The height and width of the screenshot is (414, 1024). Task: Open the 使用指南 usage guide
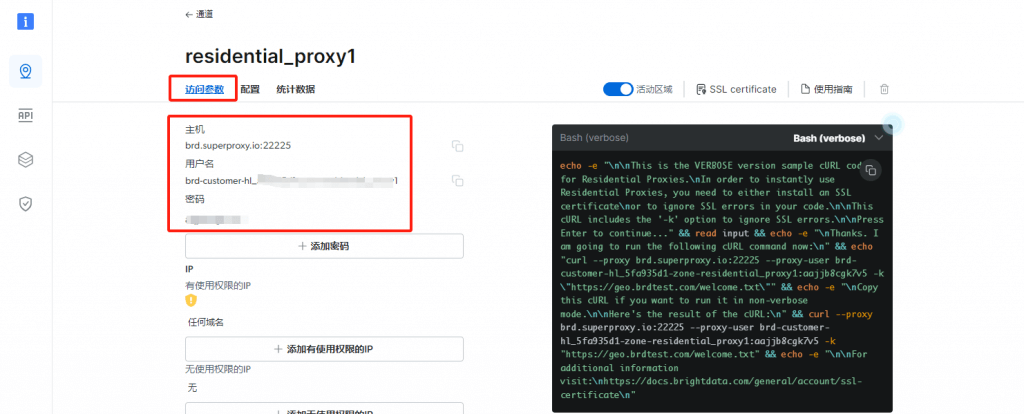coord(826,89)
